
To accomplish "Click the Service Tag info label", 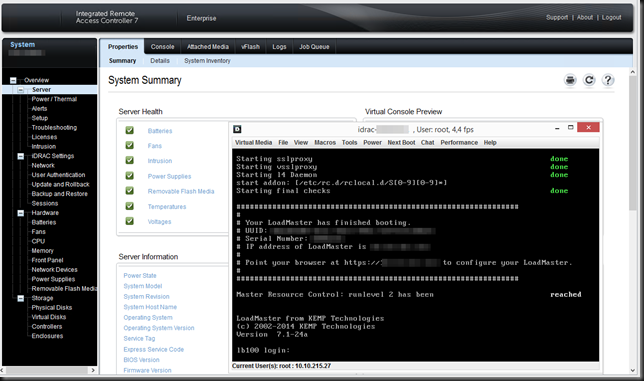I will tap(139, 339).
